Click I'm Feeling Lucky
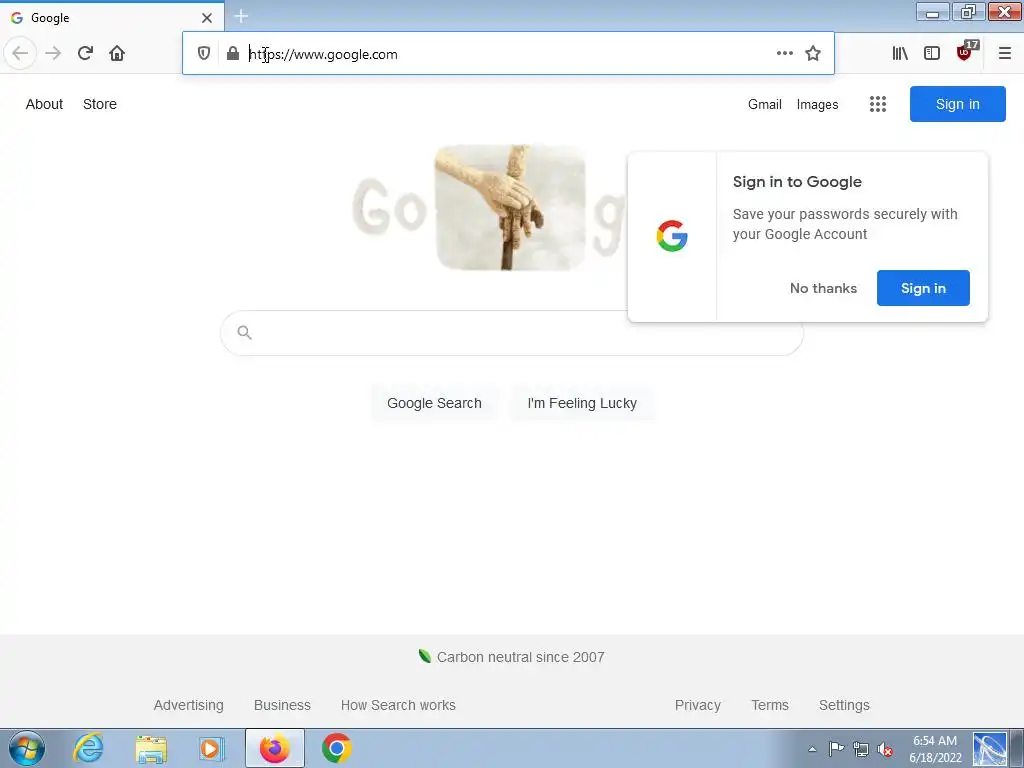 (582, 403)
